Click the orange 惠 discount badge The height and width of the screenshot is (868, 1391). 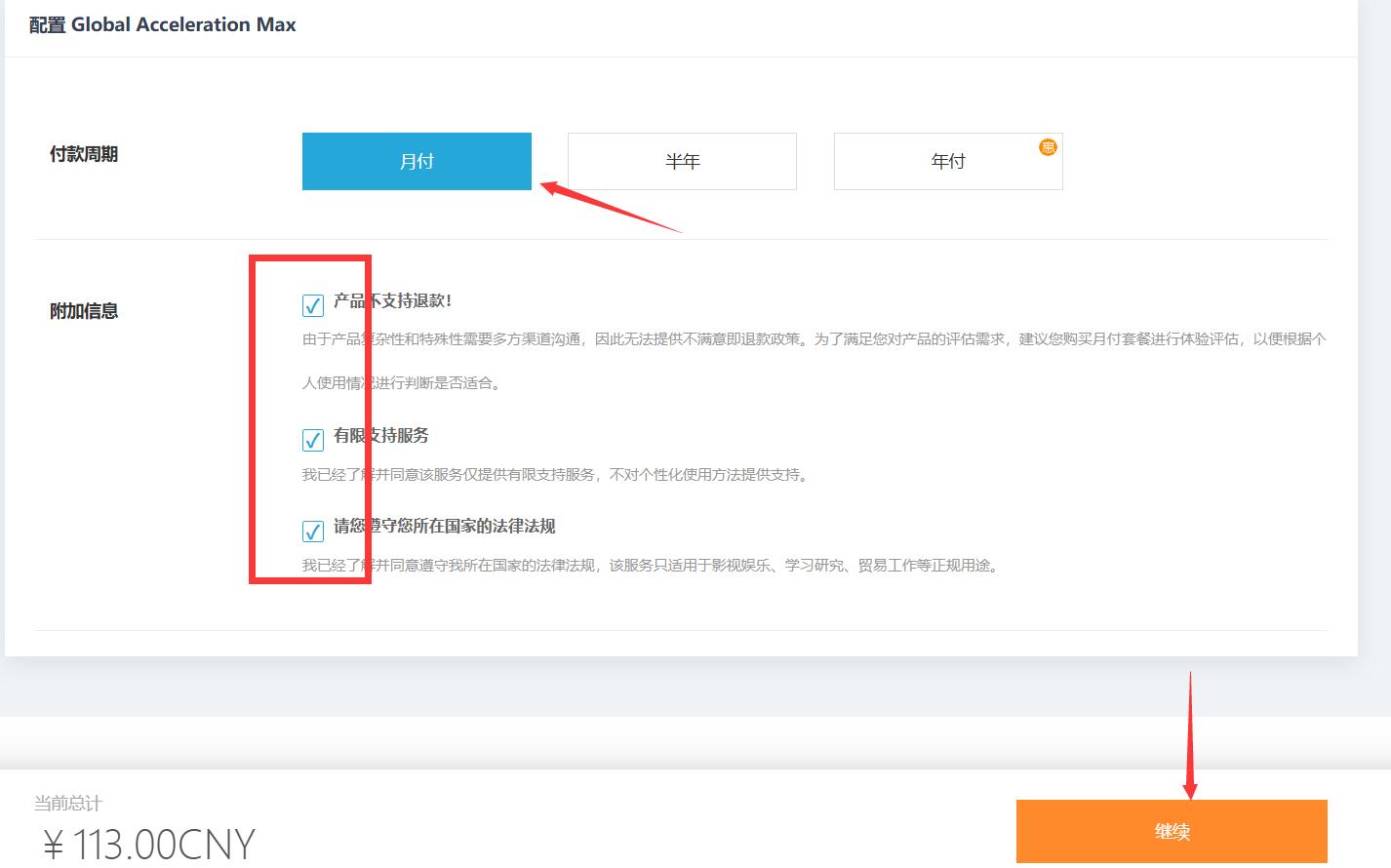(x=1048, y=147)
